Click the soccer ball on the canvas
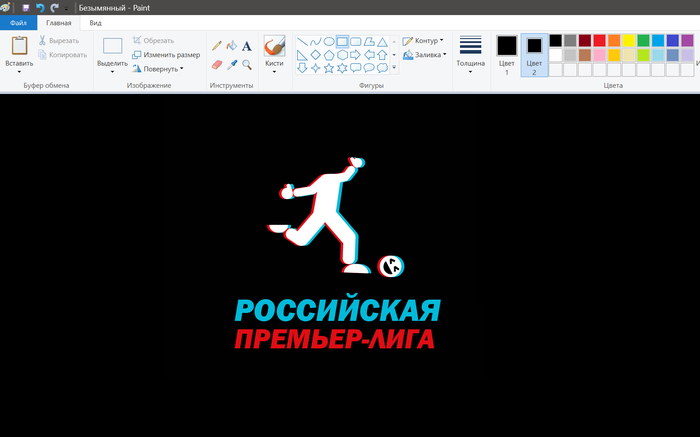The height and width of the screenshot is (437, 700). point(391,266)
